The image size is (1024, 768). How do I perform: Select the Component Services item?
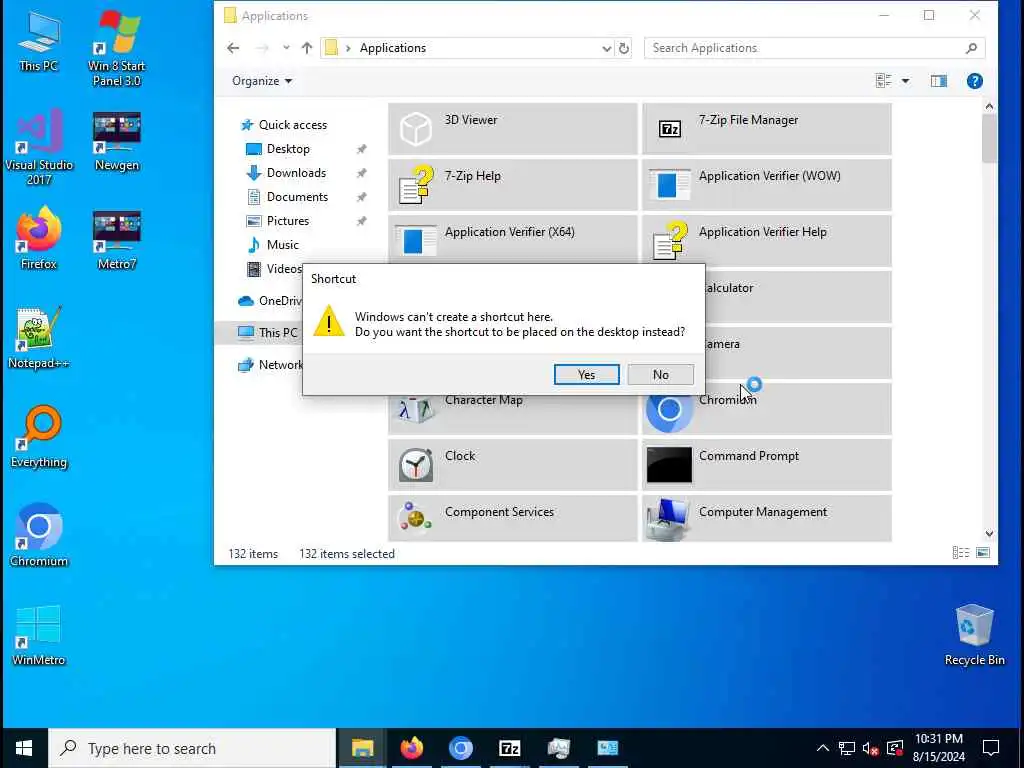pyautogui.click(x=513, y=519)
